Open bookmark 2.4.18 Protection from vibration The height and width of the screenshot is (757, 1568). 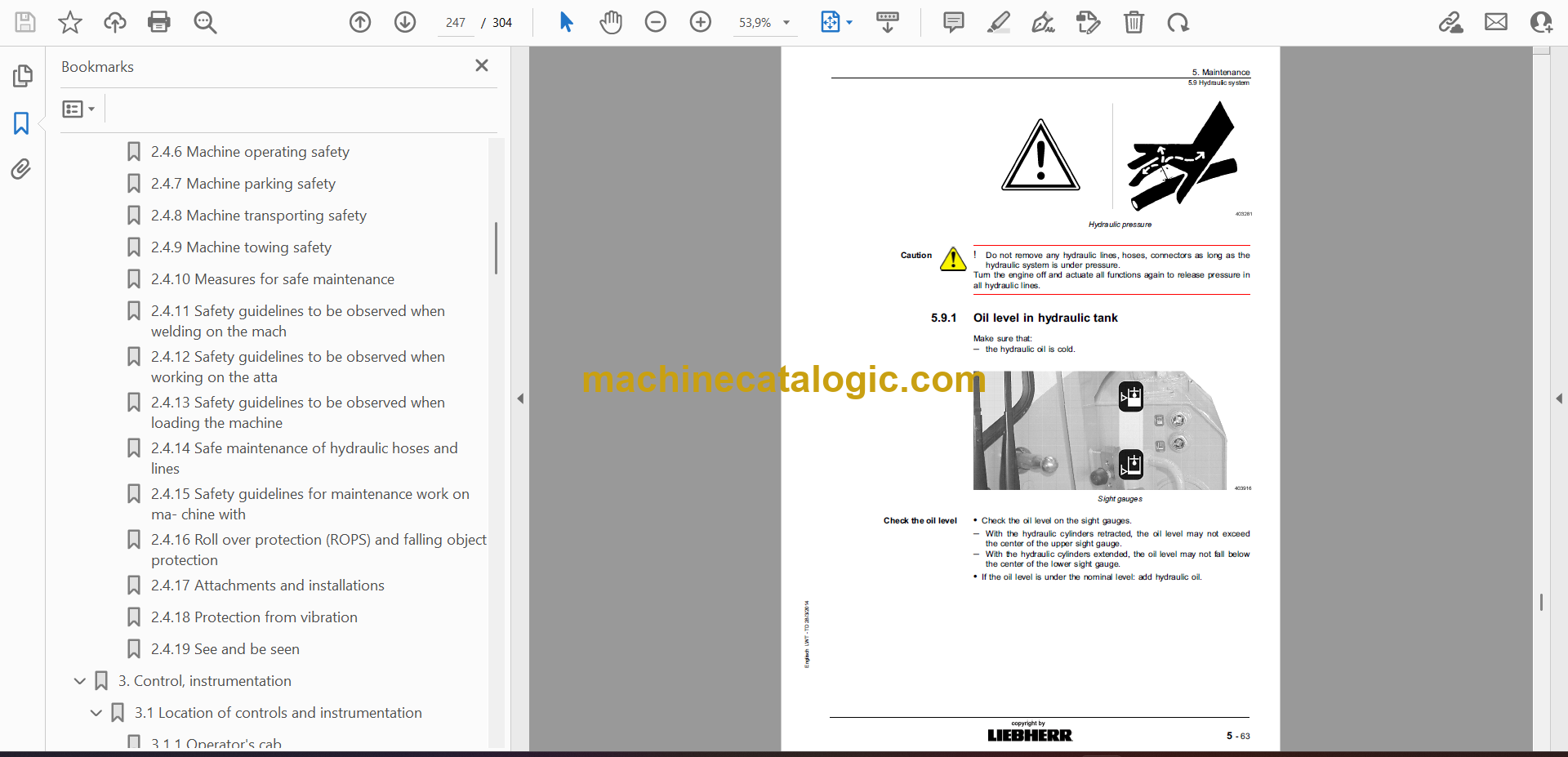254,617
